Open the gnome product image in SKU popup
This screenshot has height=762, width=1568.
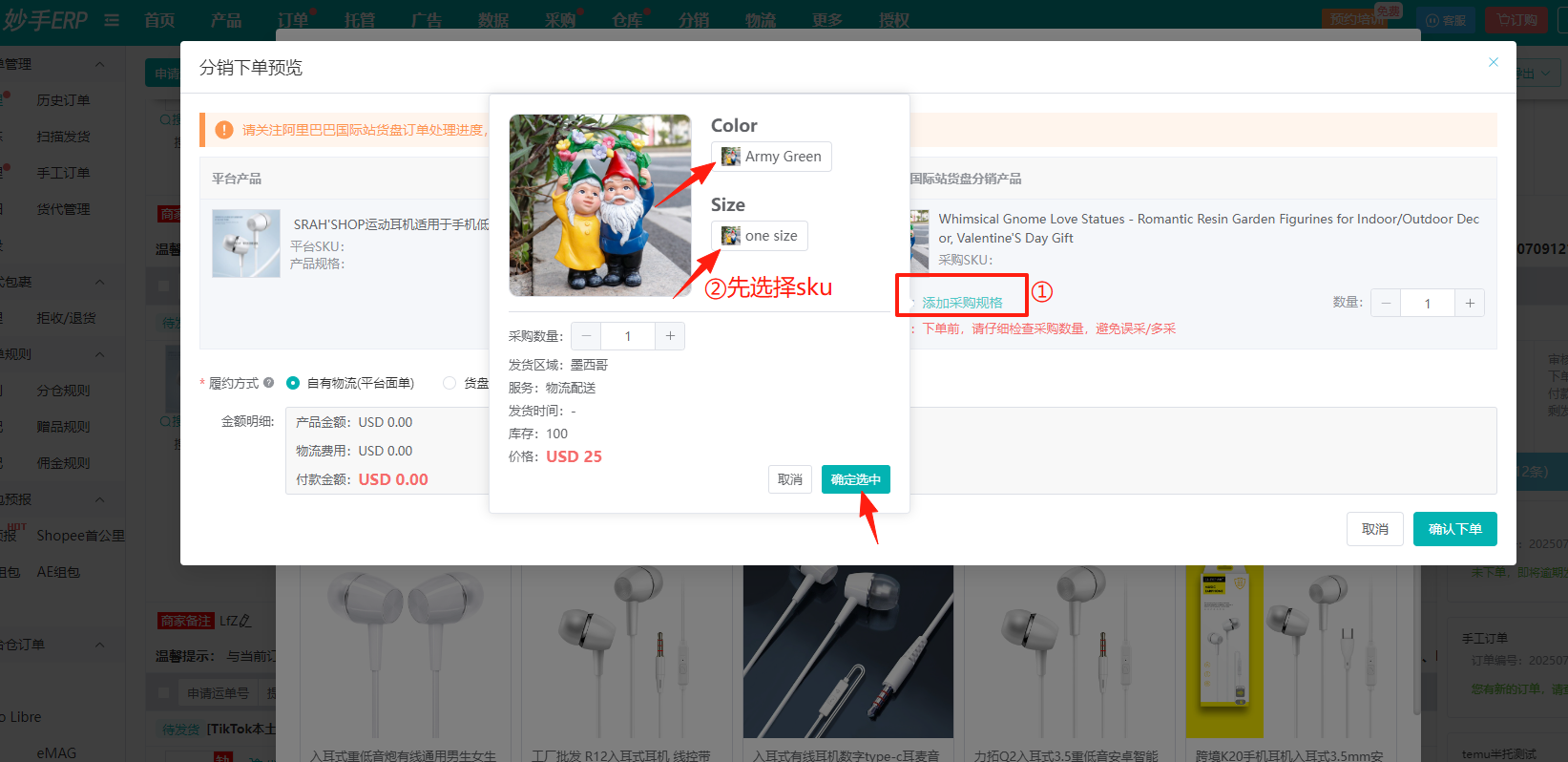coord(600,205)
